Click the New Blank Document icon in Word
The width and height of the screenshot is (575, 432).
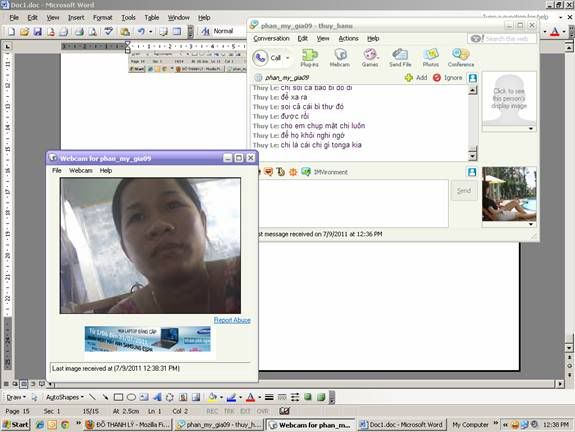(x=11, y=32)
